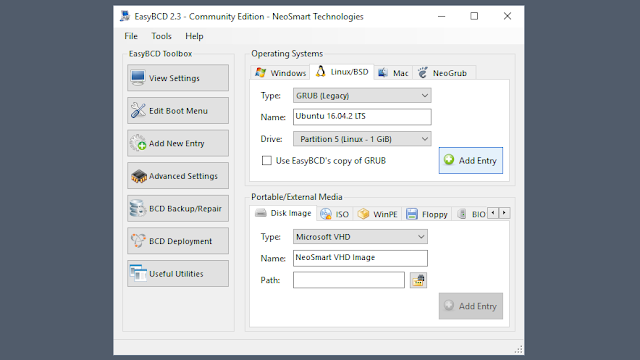Click the gear-plus icon on Add New Entry
This screenshot has width=640, height=360.
click(138, 143)
